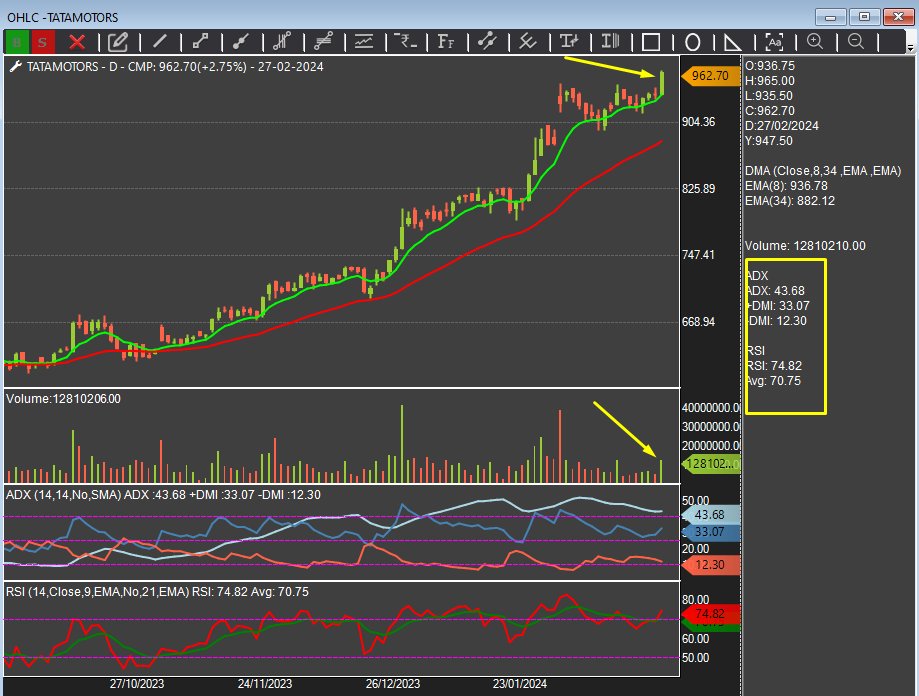Viewport: 919px width, 696px height.
Task: Toggle the green Buy (B) button
Action: point(17,42)
